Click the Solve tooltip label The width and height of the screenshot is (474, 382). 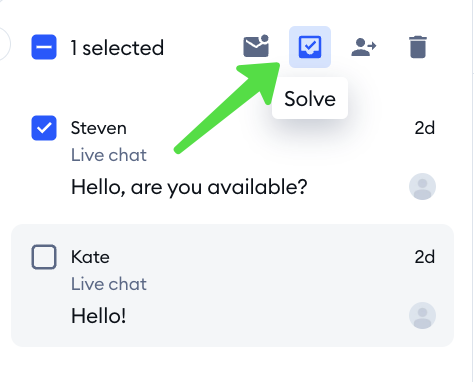[310, 99]
